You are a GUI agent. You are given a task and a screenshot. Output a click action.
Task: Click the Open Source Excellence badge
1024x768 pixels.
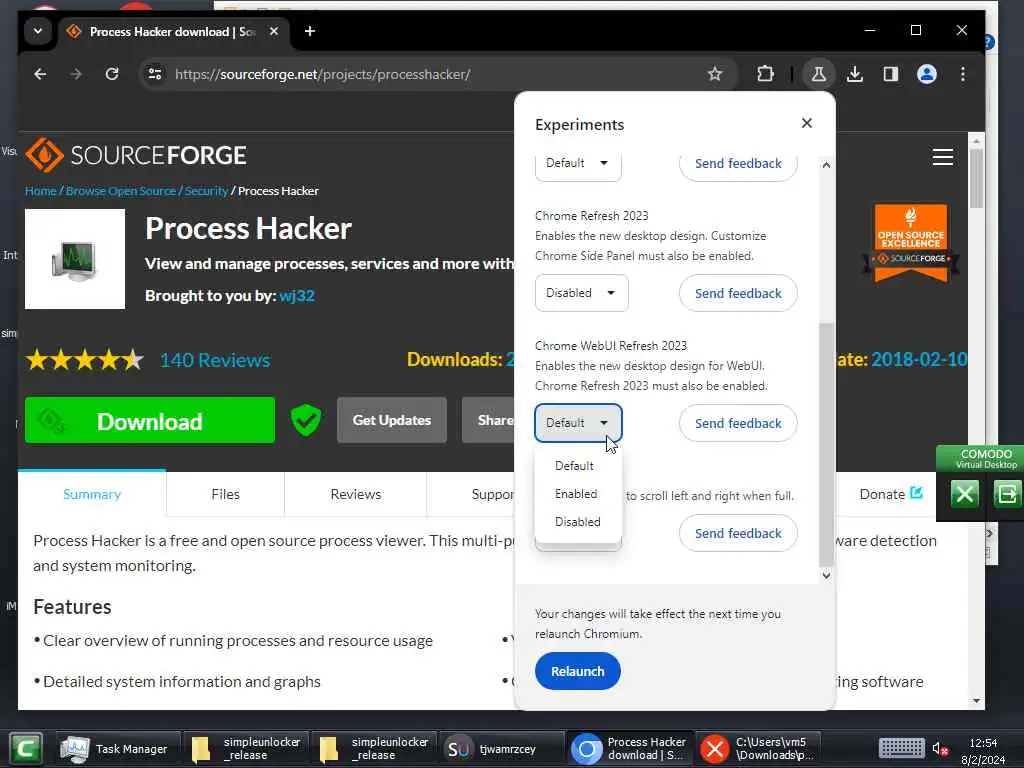pos(910,242)
